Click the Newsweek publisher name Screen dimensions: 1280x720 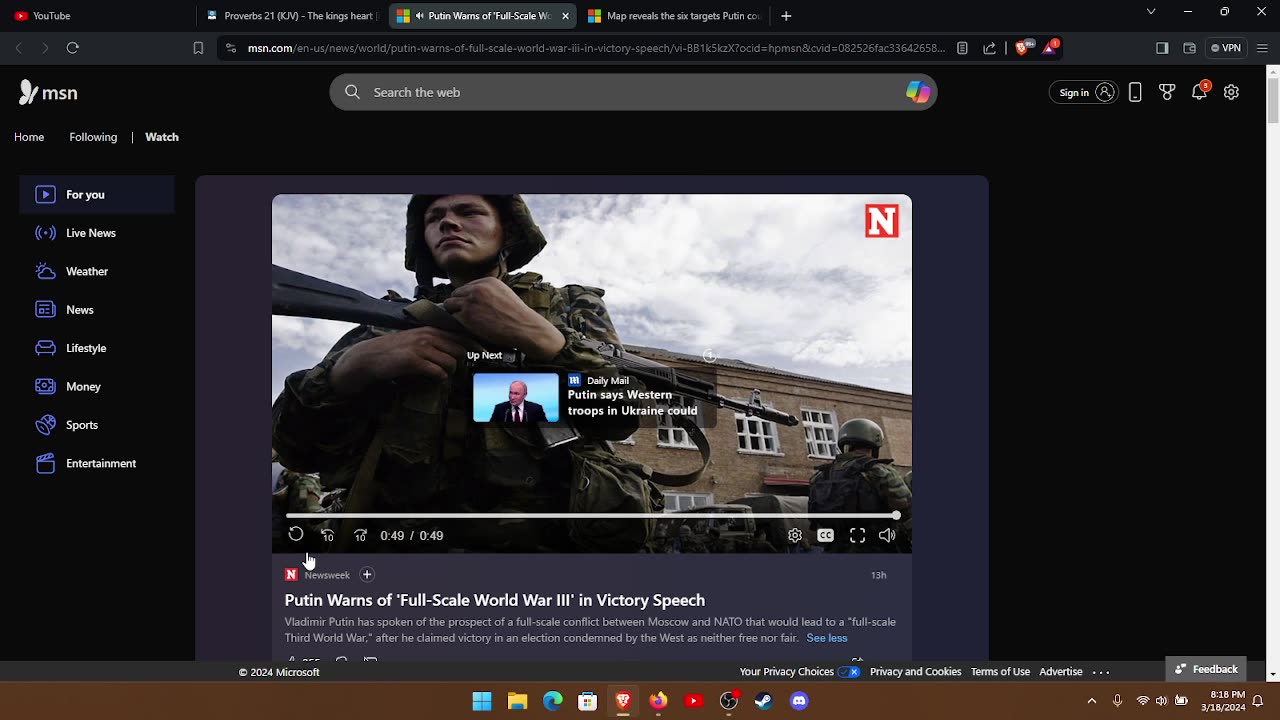[x=327, y=575]
